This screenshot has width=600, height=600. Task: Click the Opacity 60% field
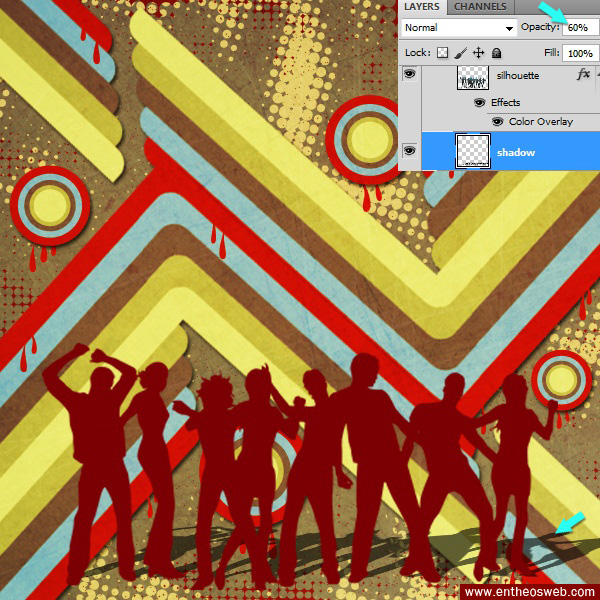coord(581,28)
